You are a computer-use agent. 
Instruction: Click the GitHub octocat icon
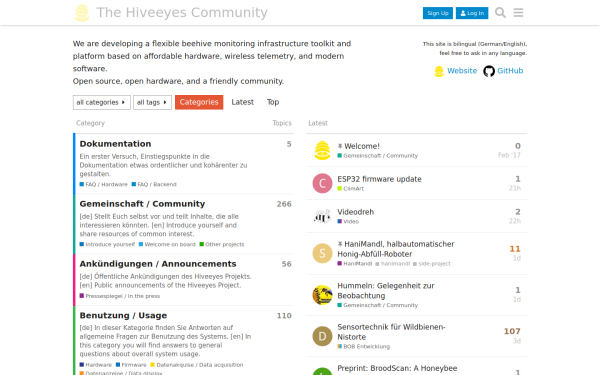point(489,71)
